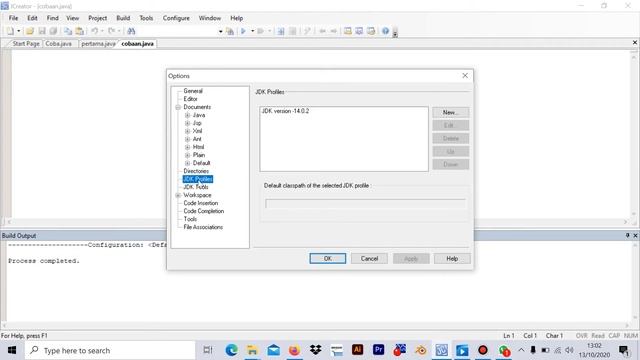
Task: Expand the Java node under Documents
Action: [187, 116]
